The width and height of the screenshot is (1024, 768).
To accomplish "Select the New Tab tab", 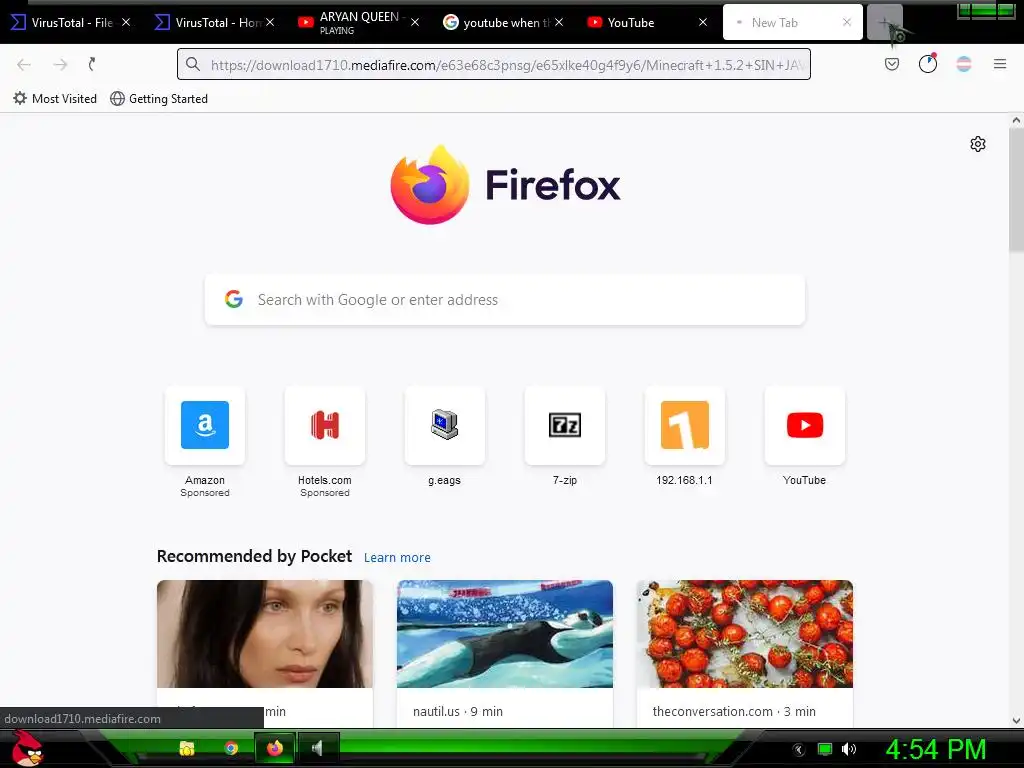I will [784, 22].
